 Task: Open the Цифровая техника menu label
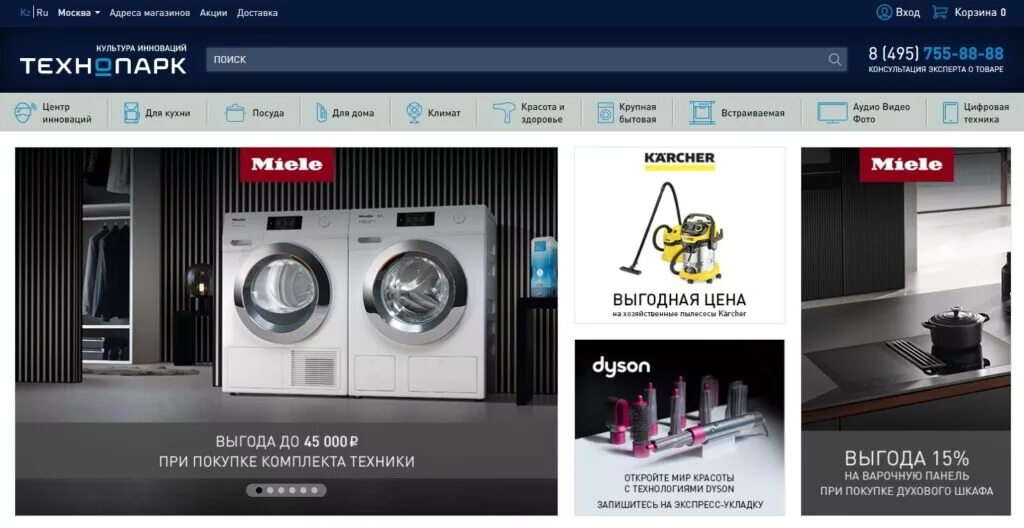tap(986, 113)
